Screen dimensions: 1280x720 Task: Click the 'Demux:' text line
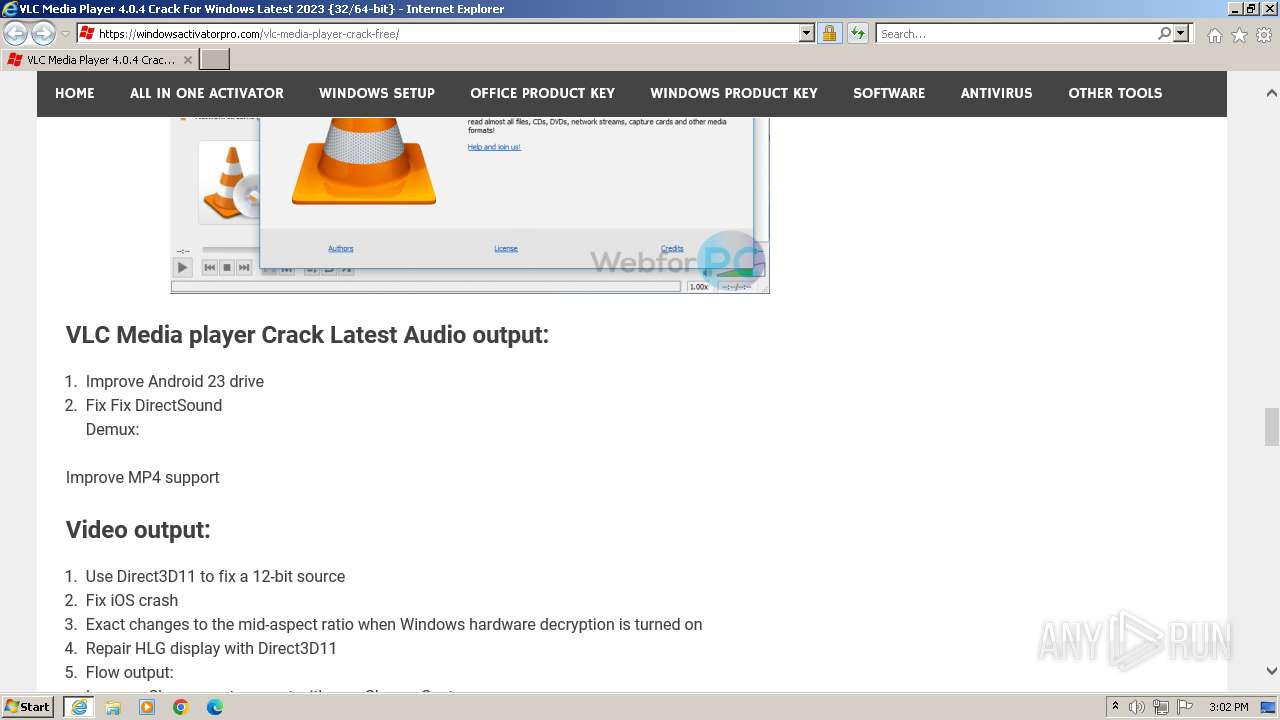(x=112, y=429)
